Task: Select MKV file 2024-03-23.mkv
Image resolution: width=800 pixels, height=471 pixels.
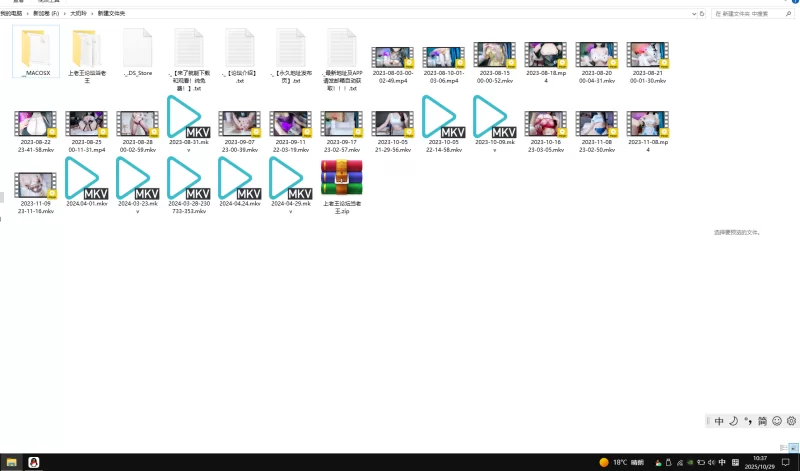Action: tap(138, 185)
